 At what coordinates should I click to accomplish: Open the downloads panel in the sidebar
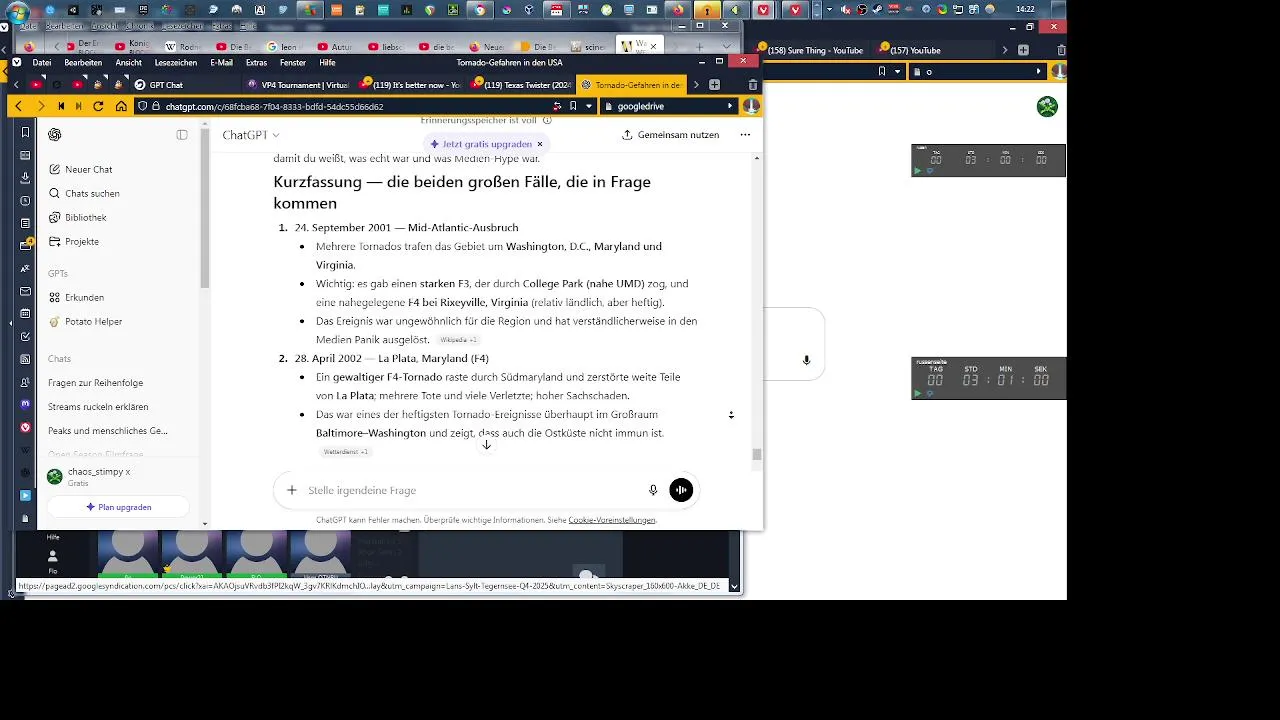point(25,178)
